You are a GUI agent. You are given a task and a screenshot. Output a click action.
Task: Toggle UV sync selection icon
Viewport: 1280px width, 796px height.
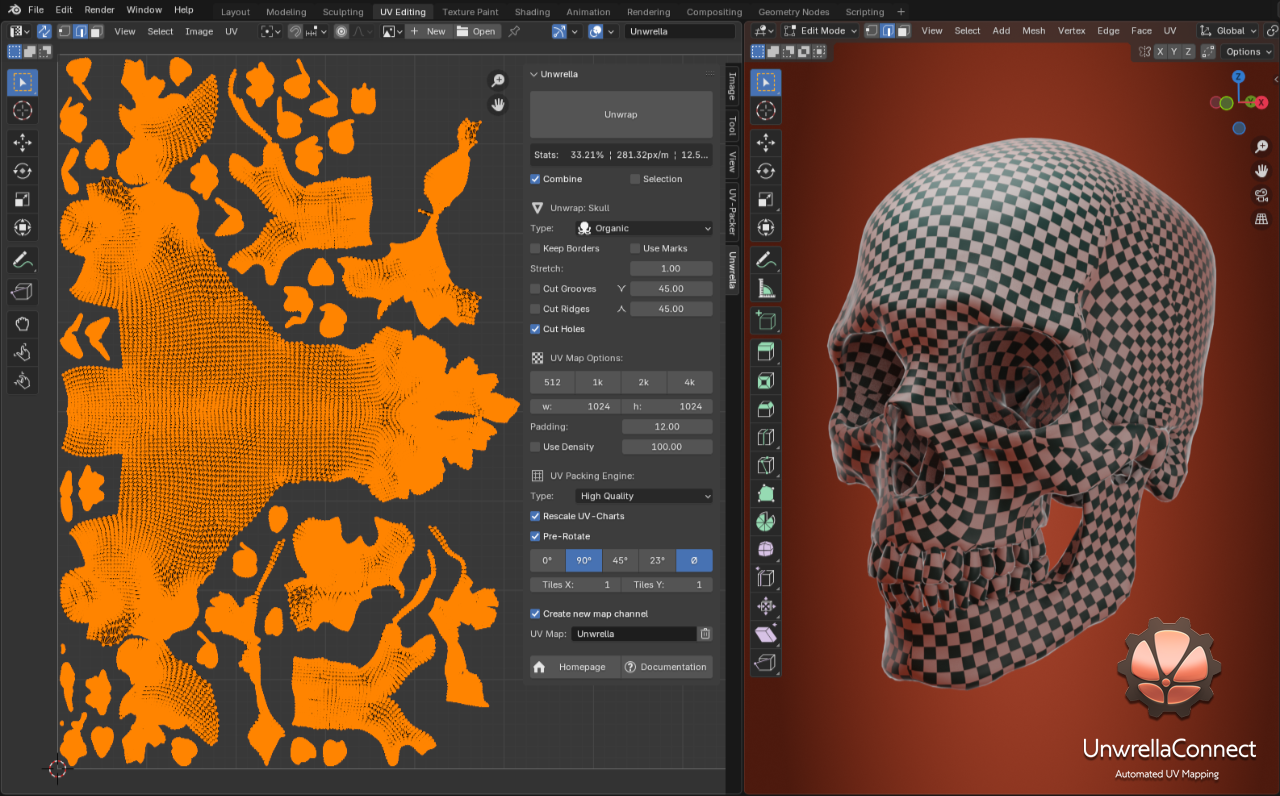click(44, 31)
